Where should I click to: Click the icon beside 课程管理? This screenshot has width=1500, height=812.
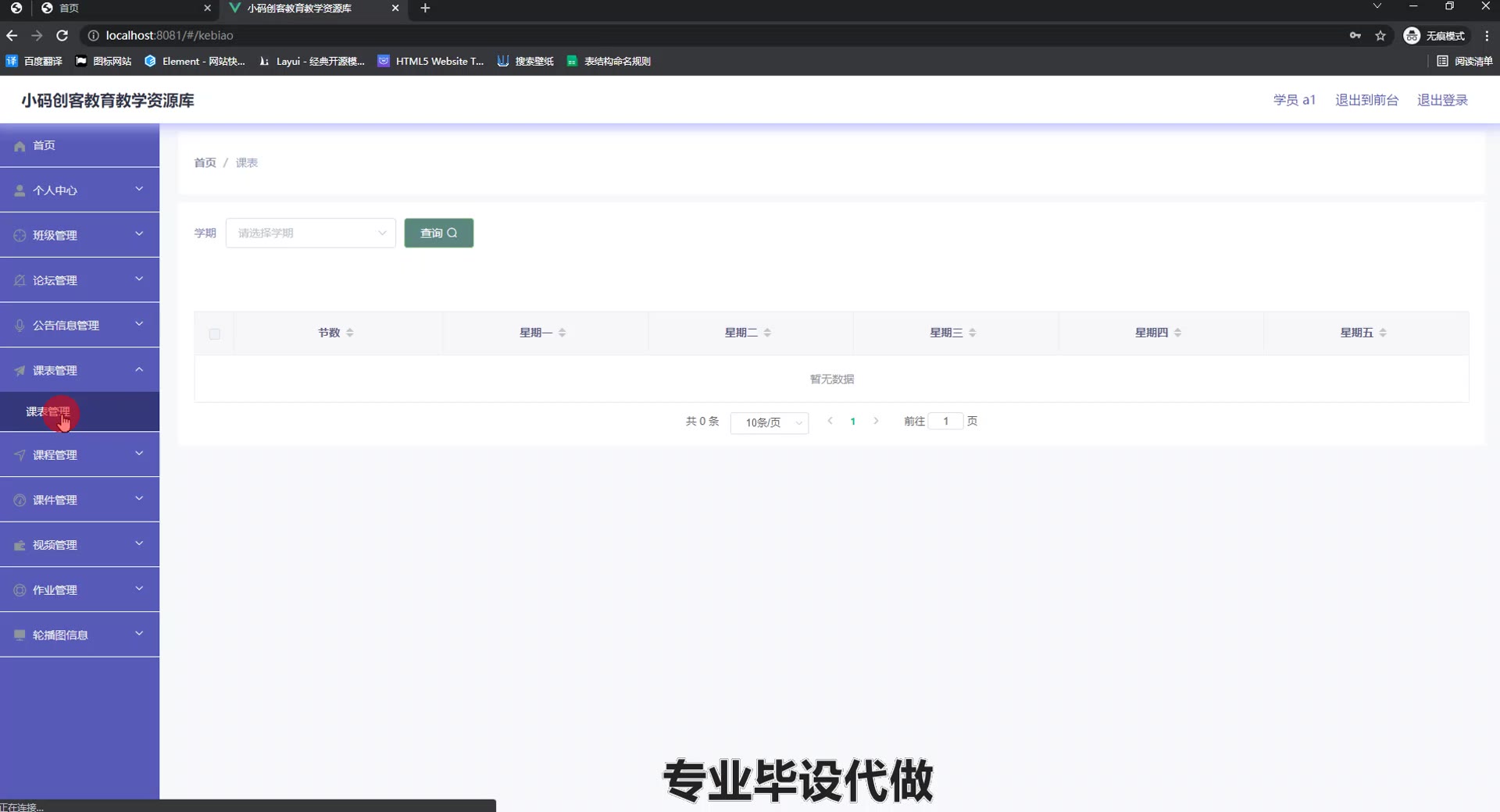pyautogui.click(x=20, y=455)
